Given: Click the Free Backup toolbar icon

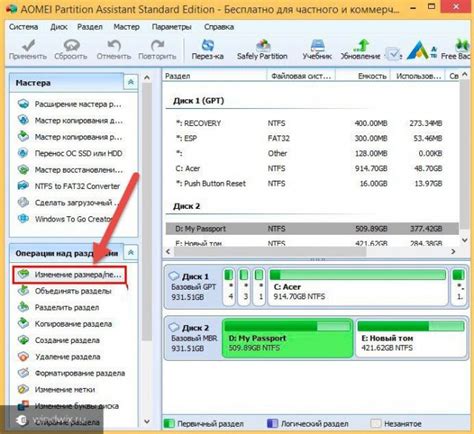Looking at the screenshot, I should (456, 49).
